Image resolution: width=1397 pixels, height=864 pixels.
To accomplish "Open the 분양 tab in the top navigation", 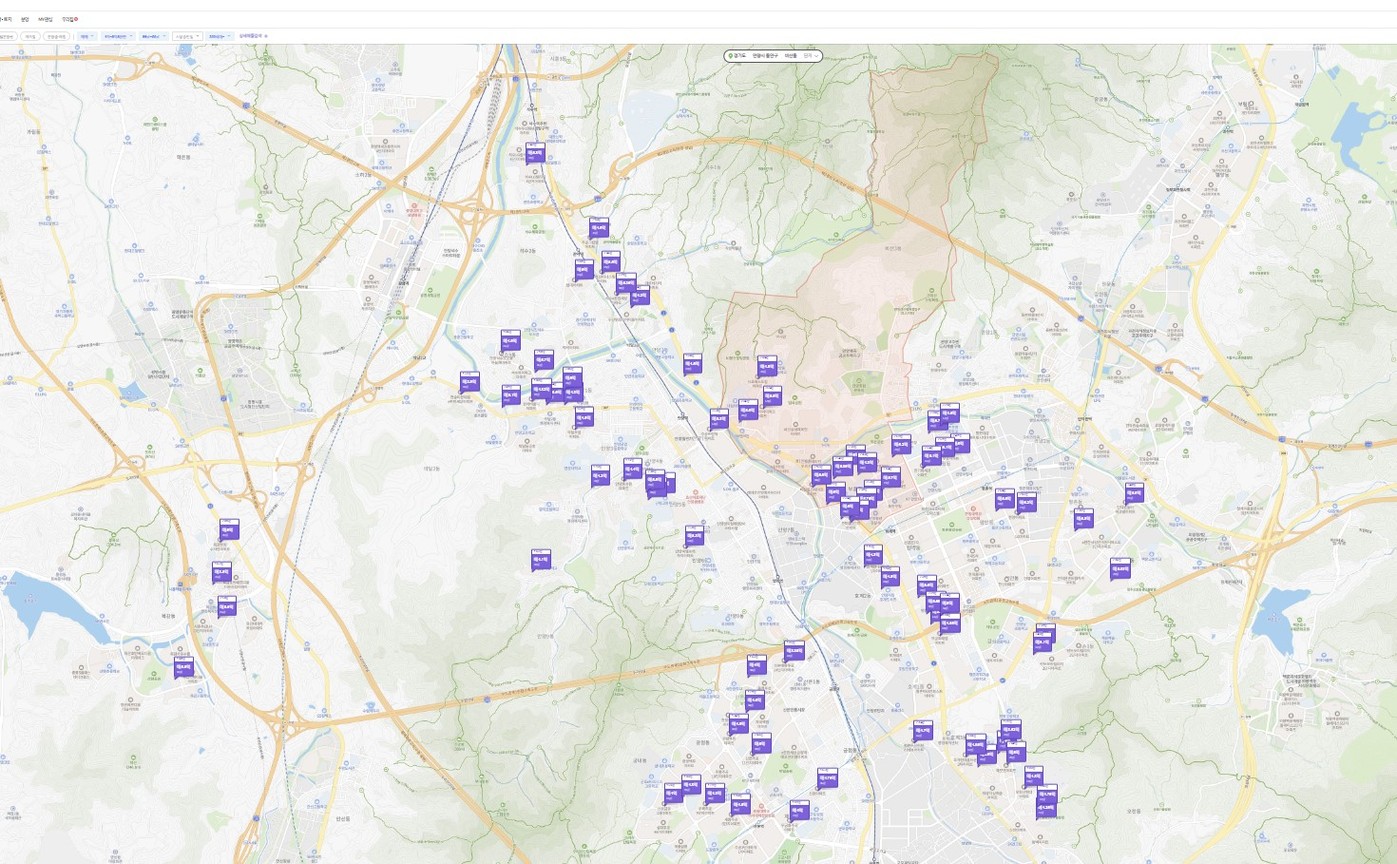I will point(25,19).
